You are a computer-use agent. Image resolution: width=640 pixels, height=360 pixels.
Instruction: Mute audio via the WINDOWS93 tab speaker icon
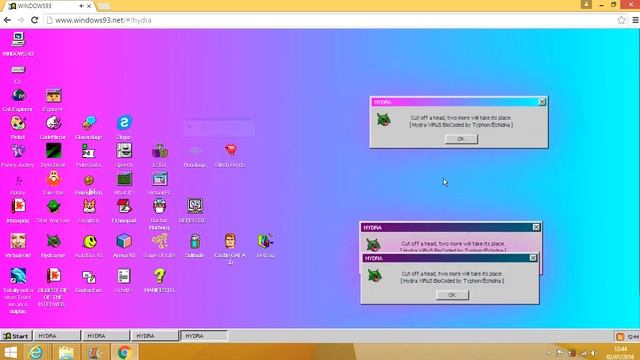82,6
